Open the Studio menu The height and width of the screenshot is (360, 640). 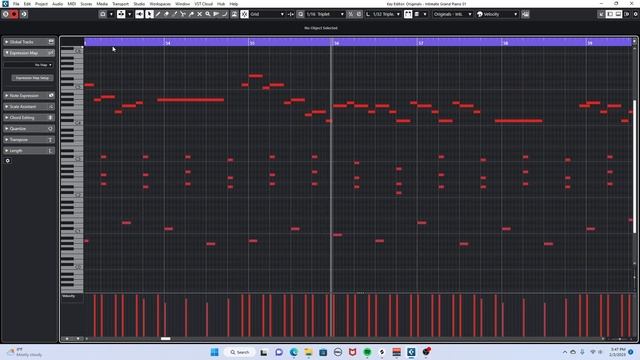(139, 4)
